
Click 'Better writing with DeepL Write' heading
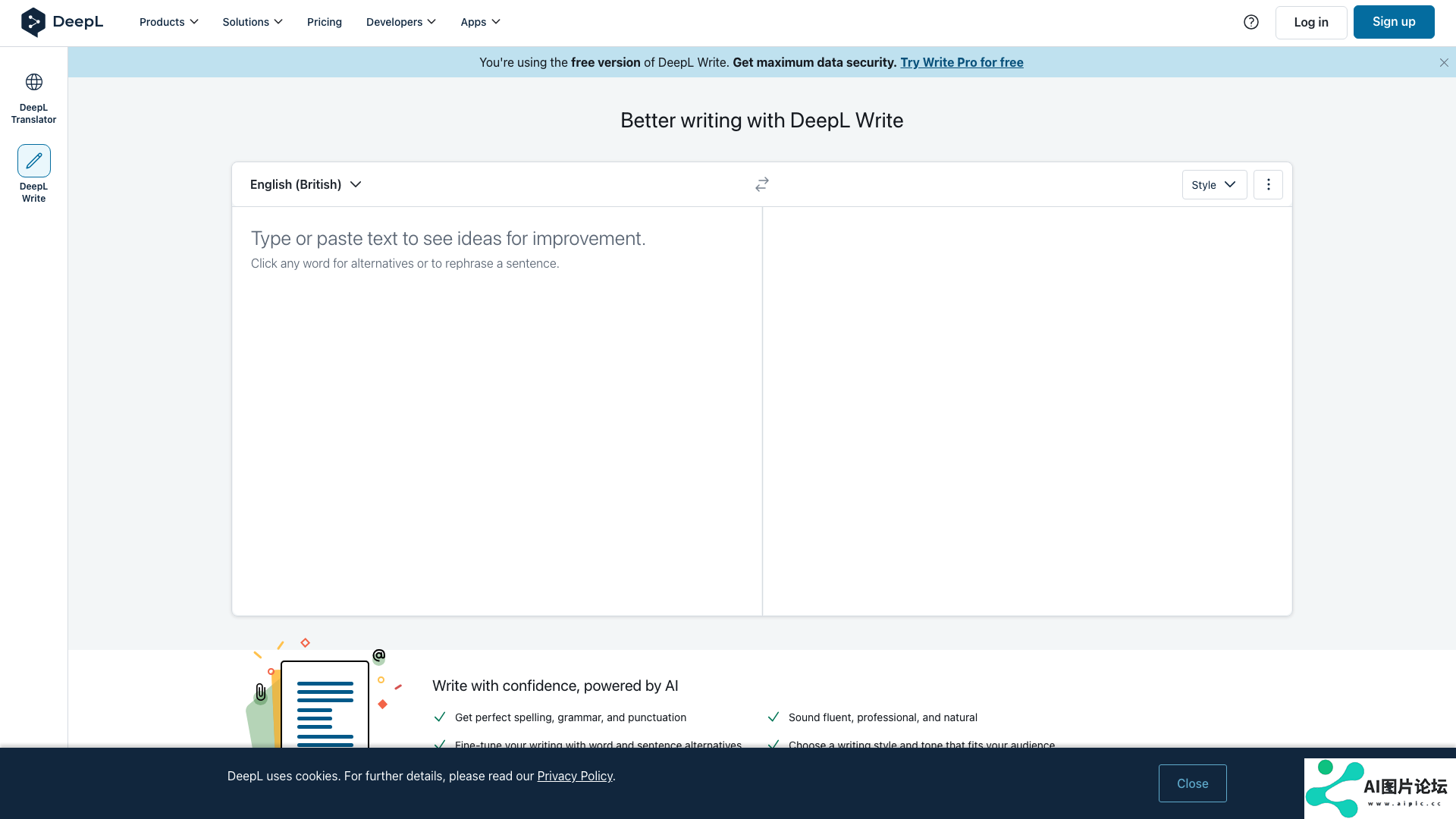point(761,121)
